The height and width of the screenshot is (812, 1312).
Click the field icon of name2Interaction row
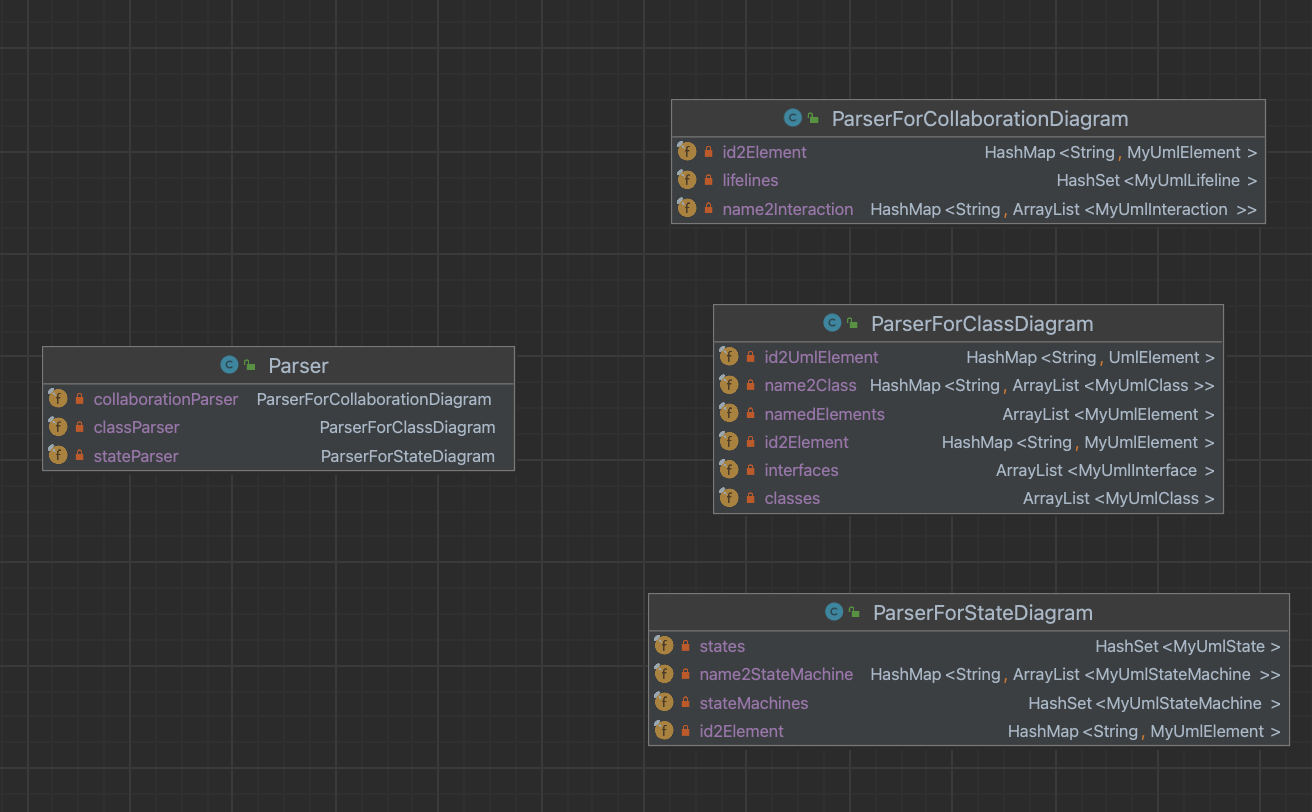pos(687,208)
